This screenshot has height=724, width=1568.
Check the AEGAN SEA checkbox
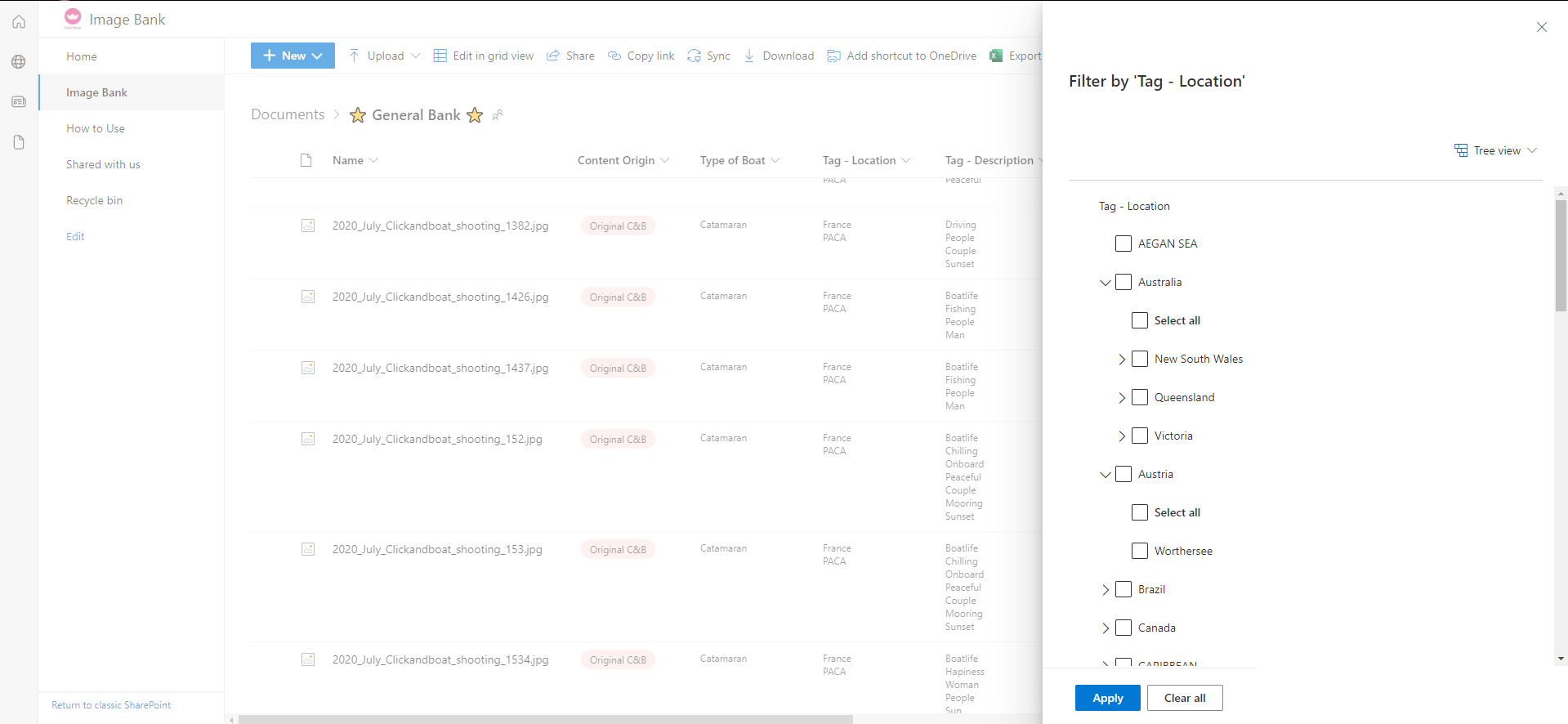(1124, 244)
